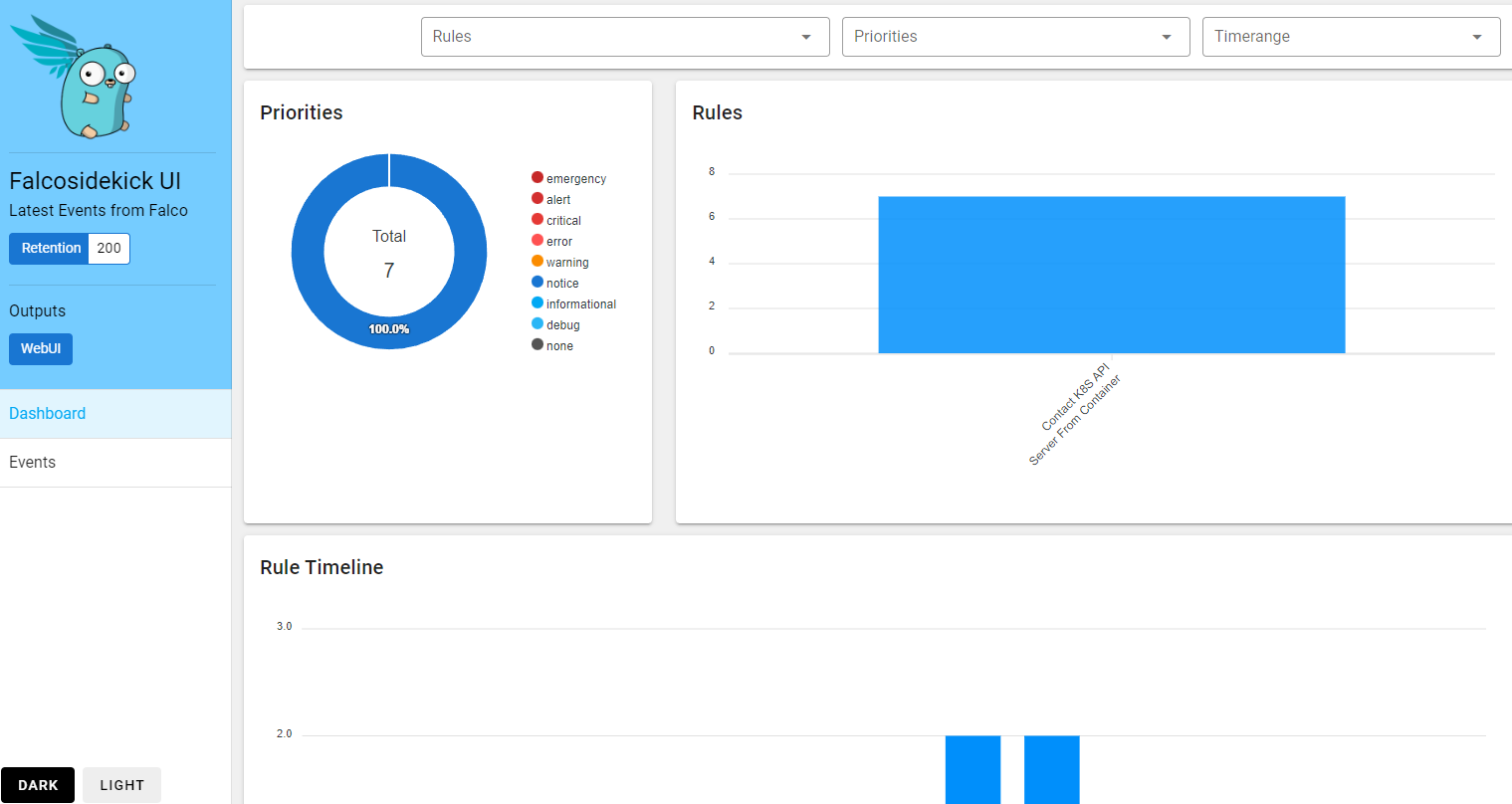Click the WebUI output badge

41,349
